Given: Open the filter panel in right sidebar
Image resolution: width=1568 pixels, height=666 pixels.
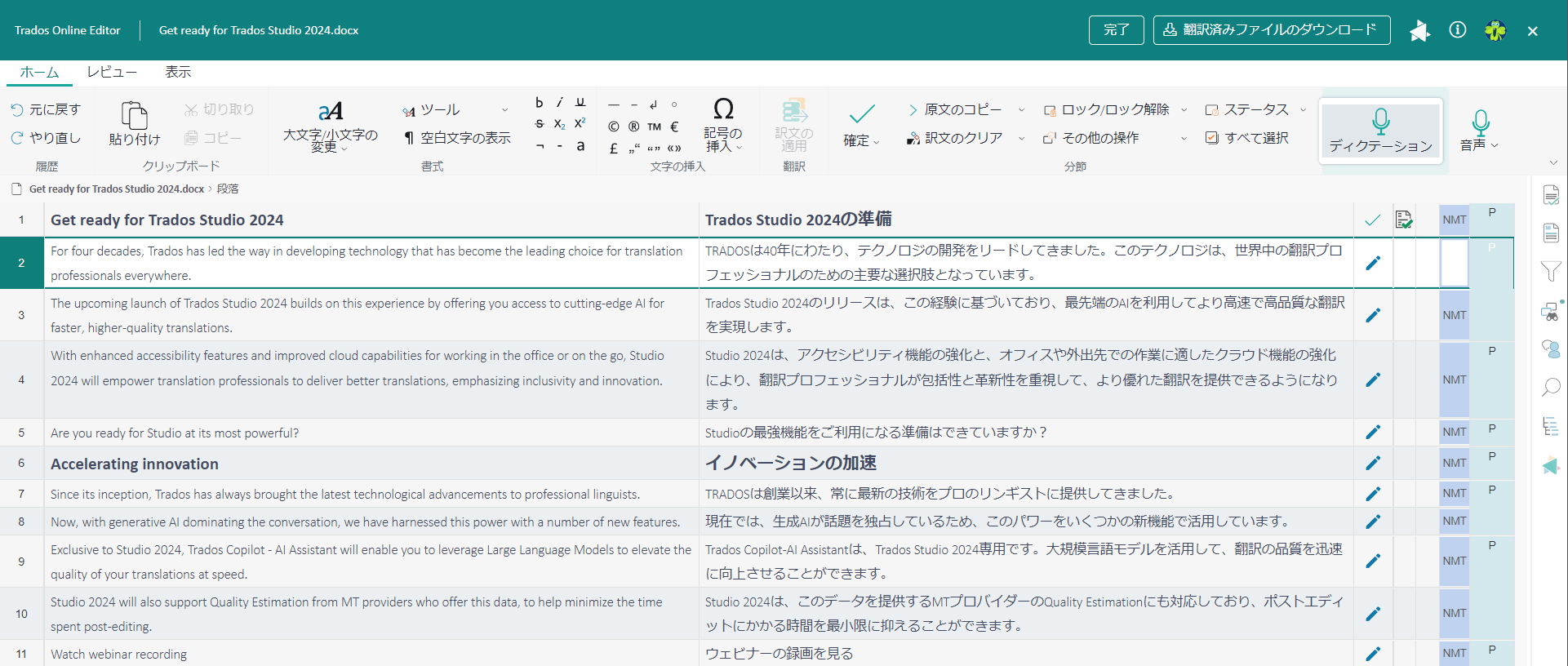Looking at the screenshot, I should pos(1551,271).
